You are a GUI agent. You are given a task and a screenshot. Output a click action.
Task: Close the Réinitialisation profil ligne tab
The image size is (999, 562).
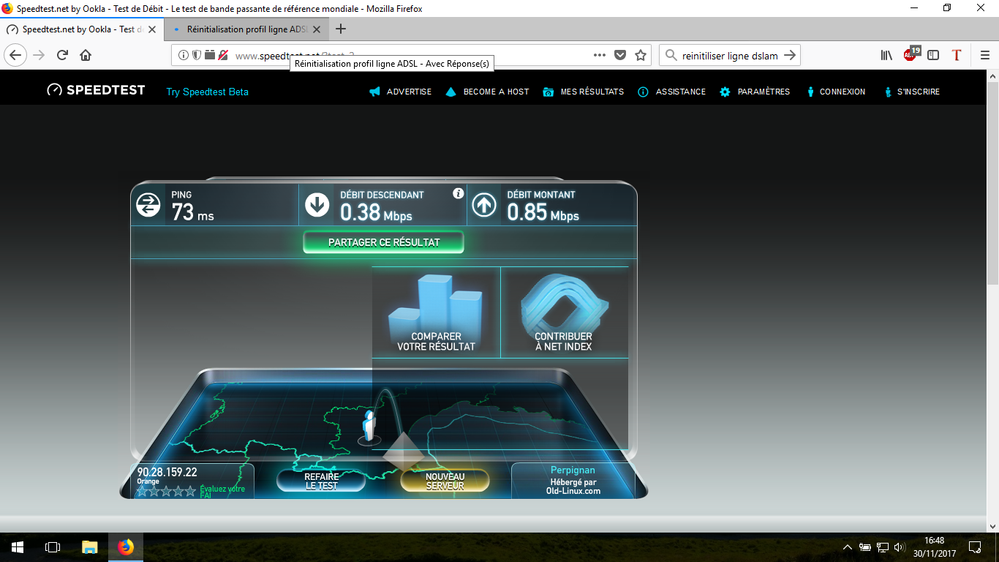[x=317, y=29]
